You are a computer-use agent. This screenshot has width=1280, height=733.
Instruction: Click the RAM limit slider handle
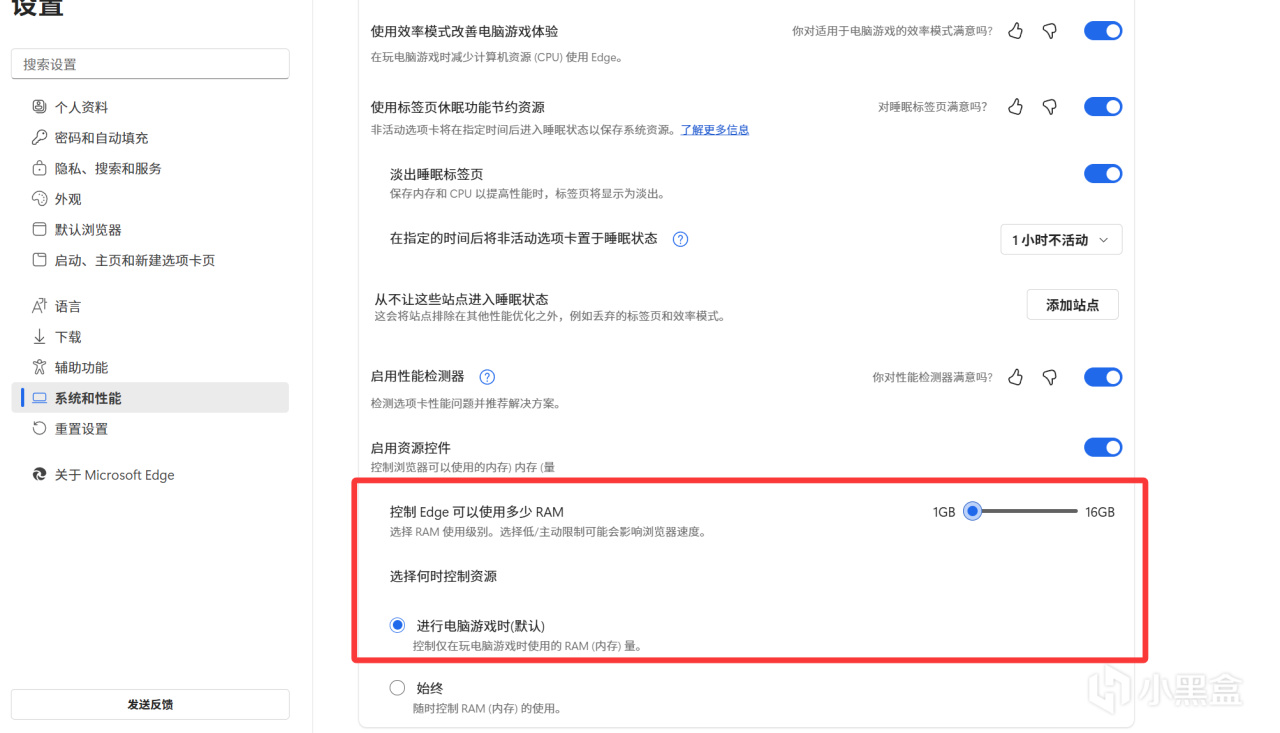click(x=971, y=511)
